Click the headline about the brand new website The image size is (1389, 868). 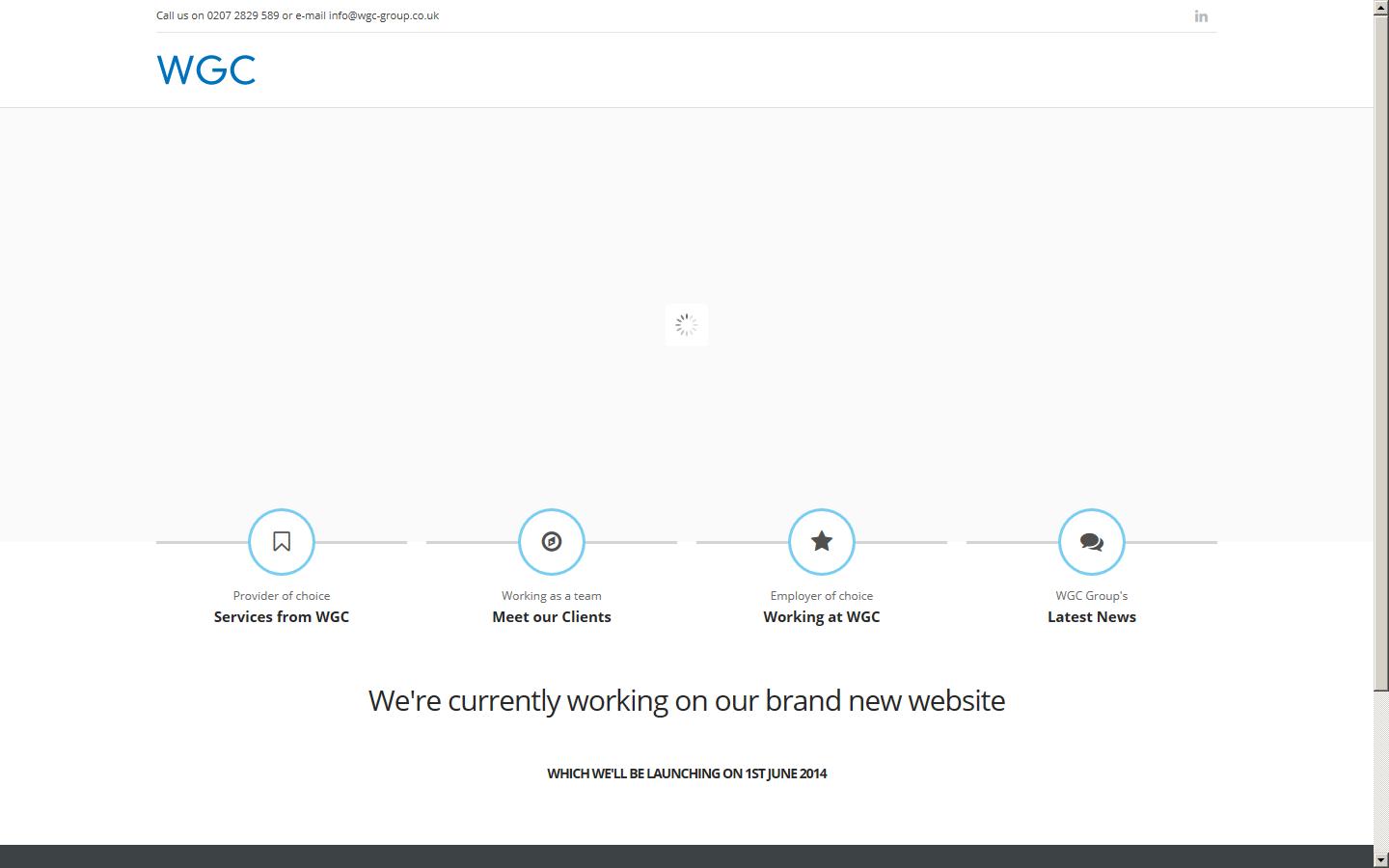(686, 700)
